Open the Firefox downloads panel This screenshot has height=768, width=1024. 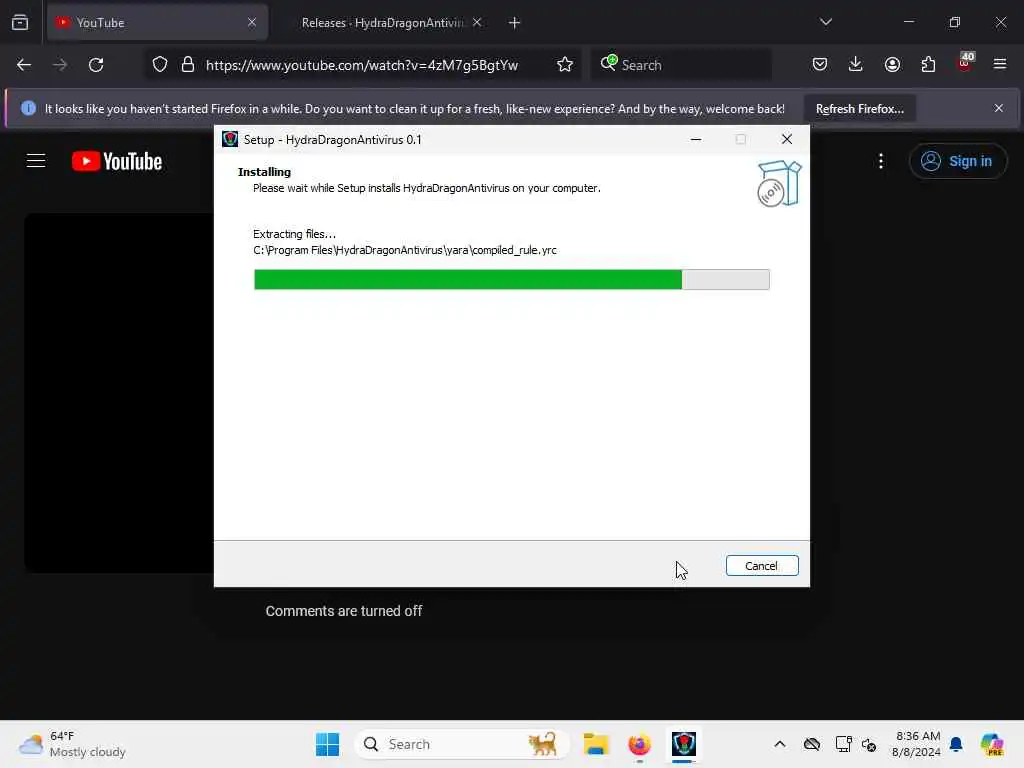pyautogui.click(x=856, y=64)
